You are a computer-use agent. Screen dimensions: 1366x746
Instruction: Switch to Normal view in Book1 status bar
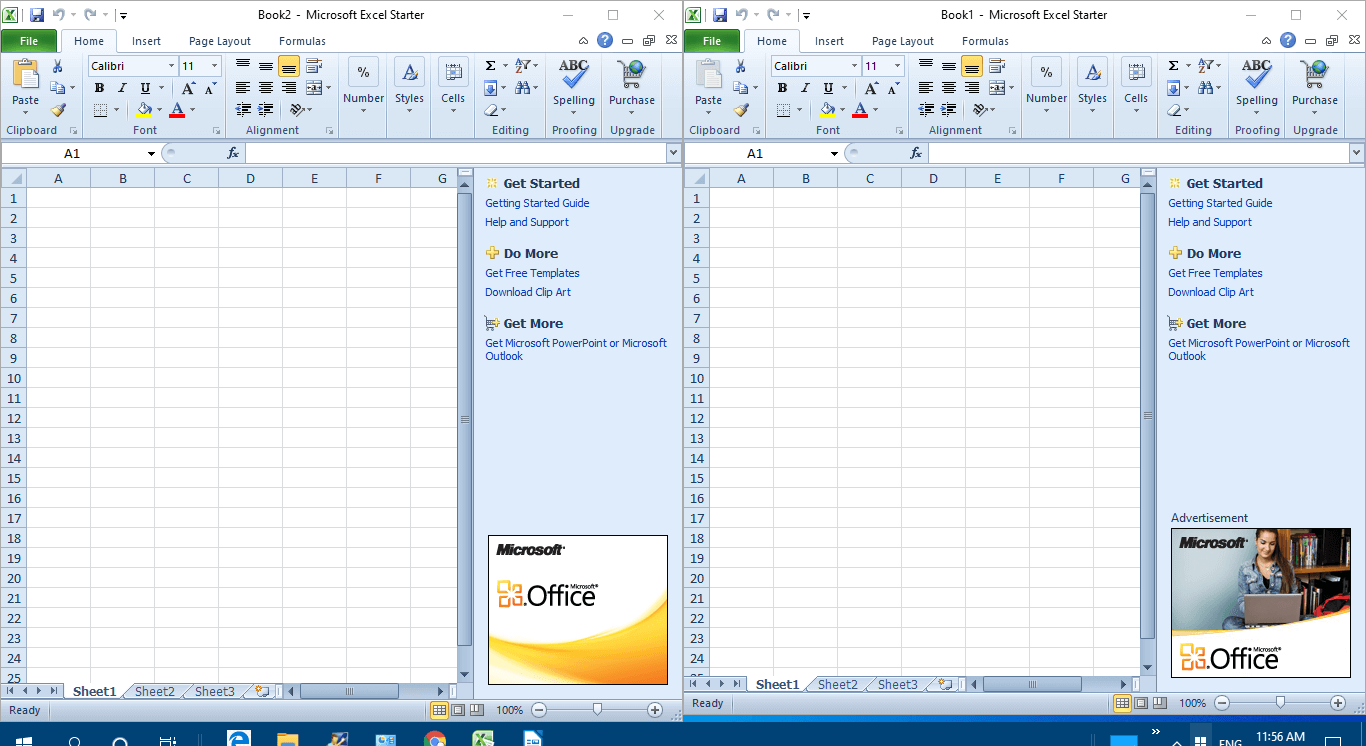tap(1123, 703)
